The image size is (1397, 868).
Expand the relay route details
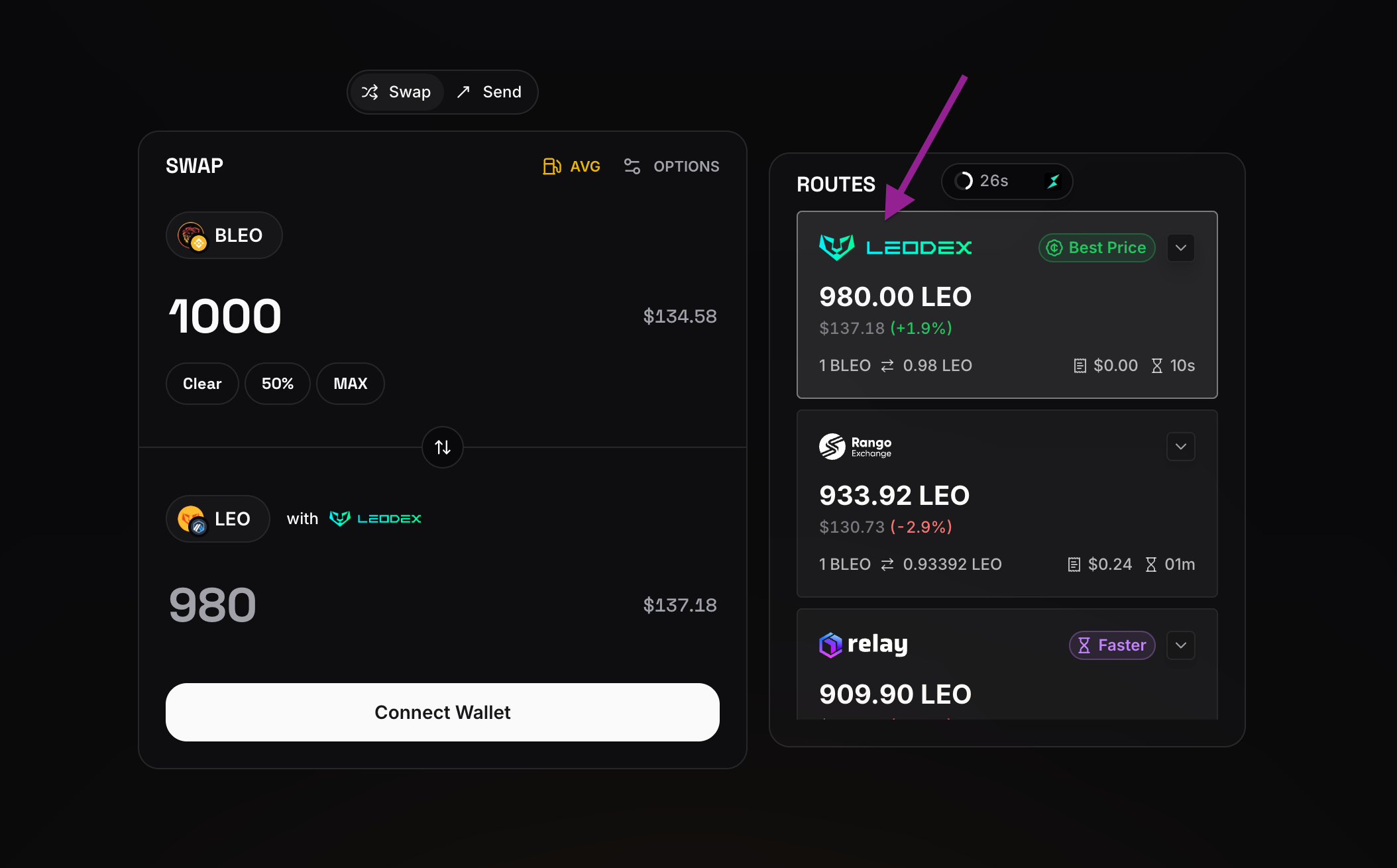tap(1181, 645)
